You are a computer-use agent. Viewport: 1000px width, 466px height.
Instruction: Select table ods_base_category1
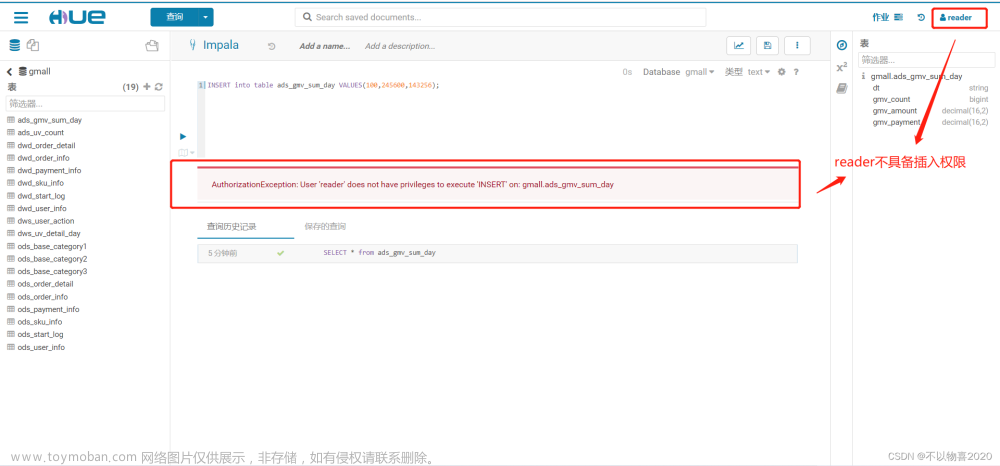52,246
